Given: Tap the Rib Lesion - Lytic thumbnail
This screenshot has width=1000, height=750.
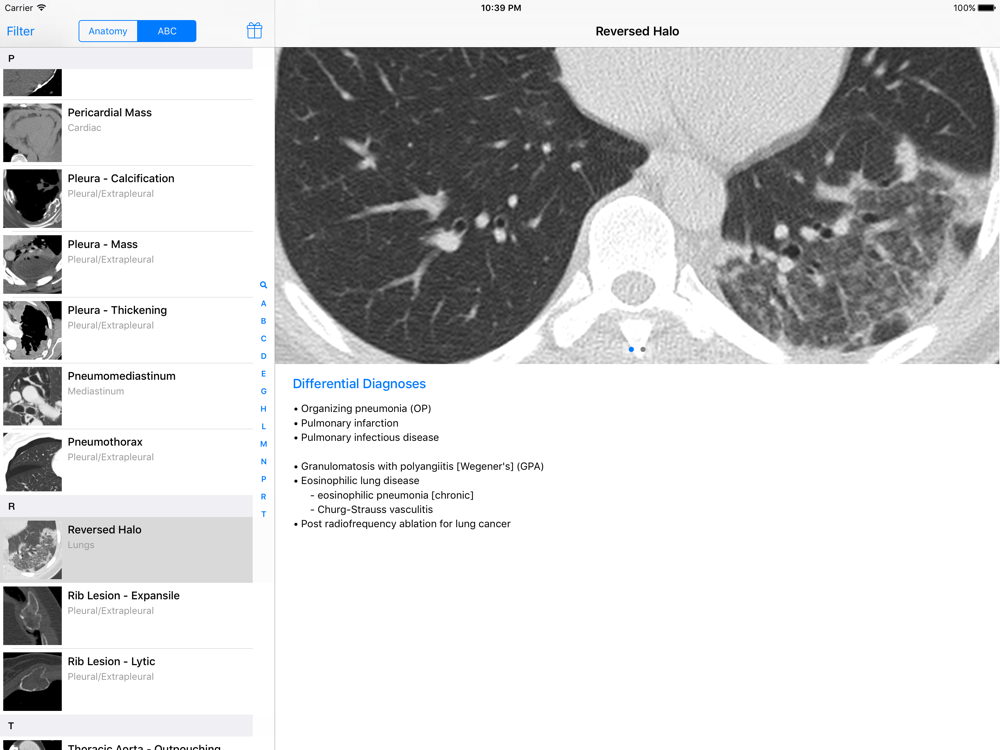Looking at the screenshot, I should tap(33, 681).
